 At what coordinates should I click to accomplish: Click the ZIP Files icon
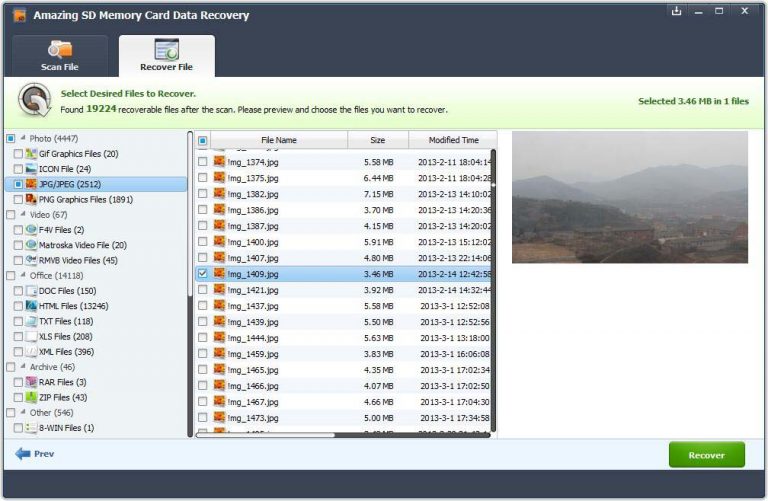[x=31, y=397]
